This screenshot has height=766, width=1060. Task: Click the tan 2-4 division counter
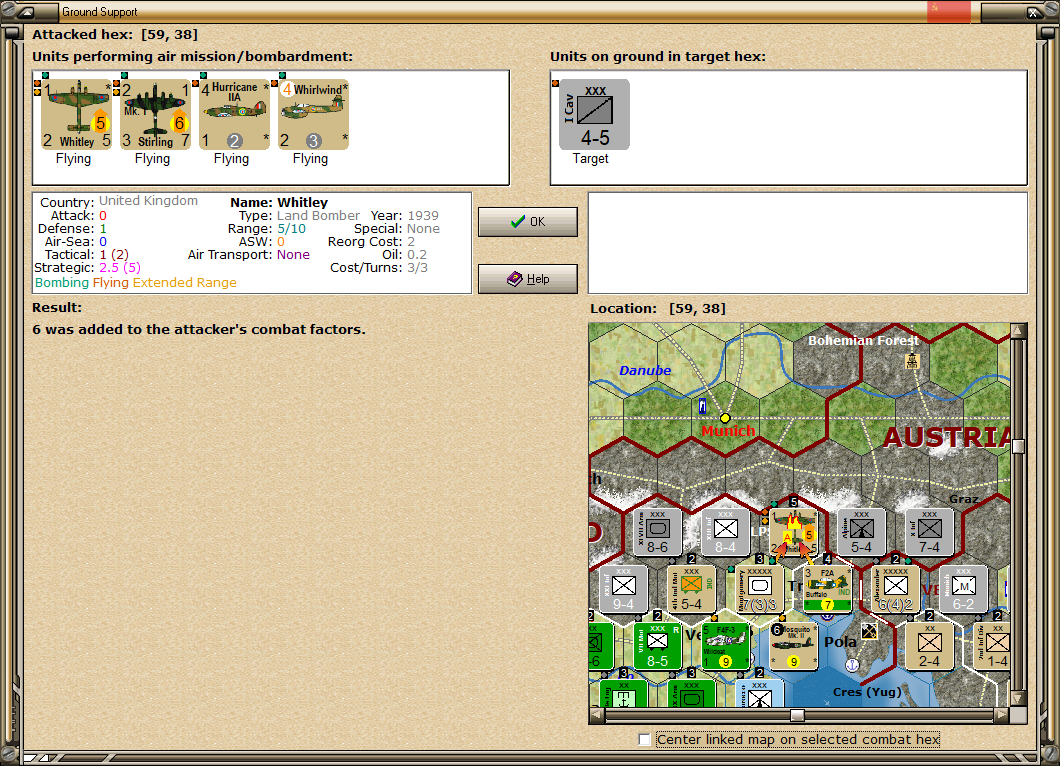click(930, 646)
